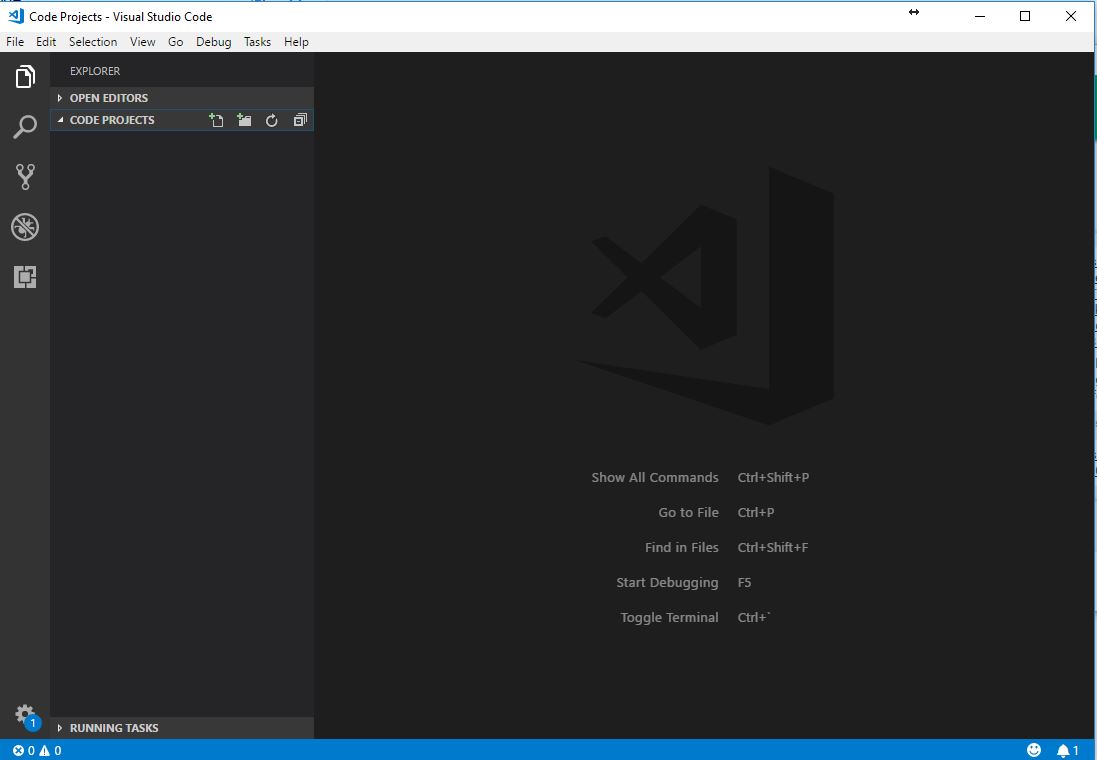Image resolution: width=1097 pixels, height=760 pixels.
Task: Click the Toggle Terminal text
Action: 670,617
